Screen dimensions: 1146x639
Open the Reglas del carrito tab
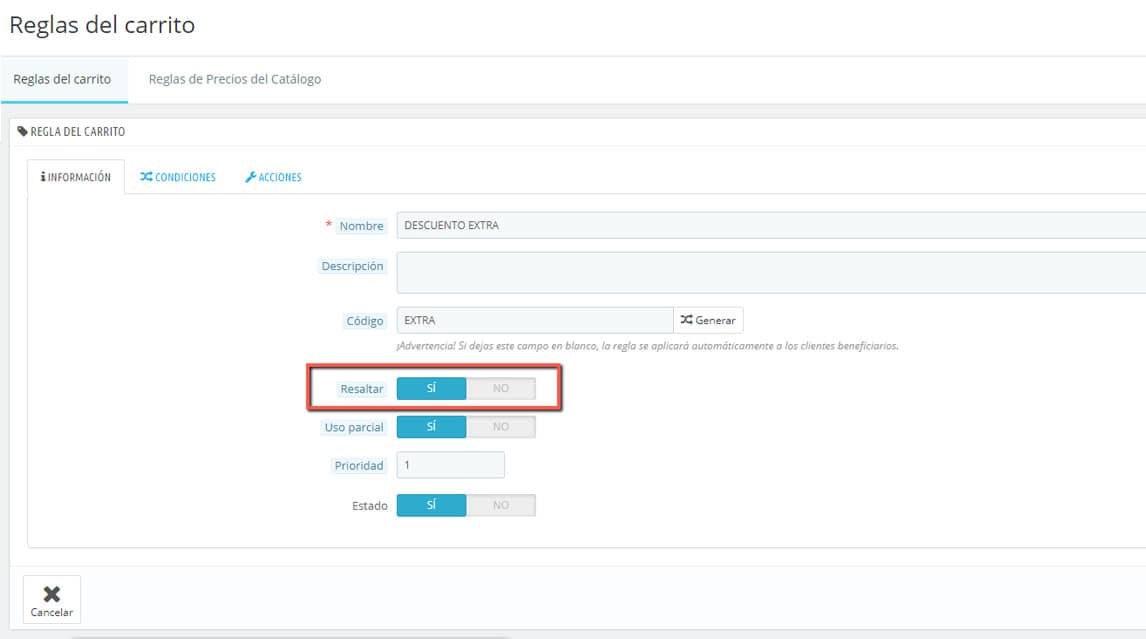tap(62, 79)
